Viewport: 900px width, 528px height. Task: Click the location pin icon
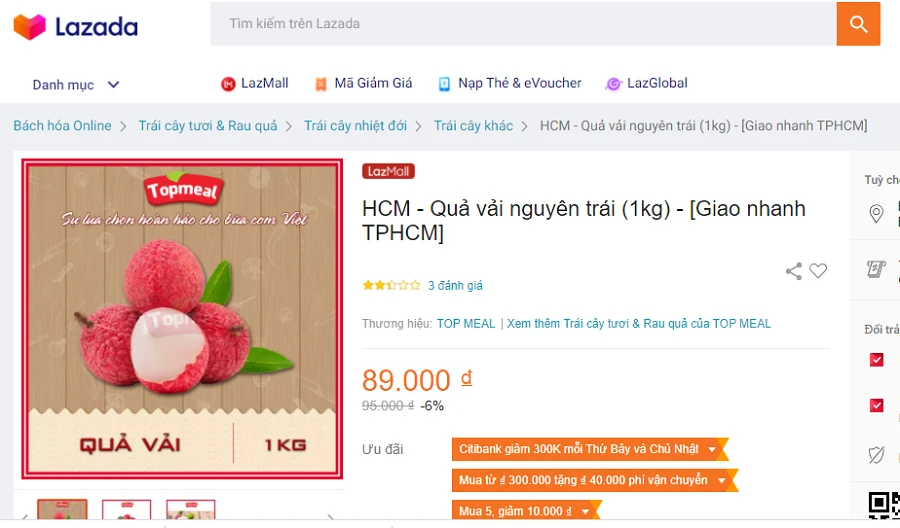coord(876,214)
